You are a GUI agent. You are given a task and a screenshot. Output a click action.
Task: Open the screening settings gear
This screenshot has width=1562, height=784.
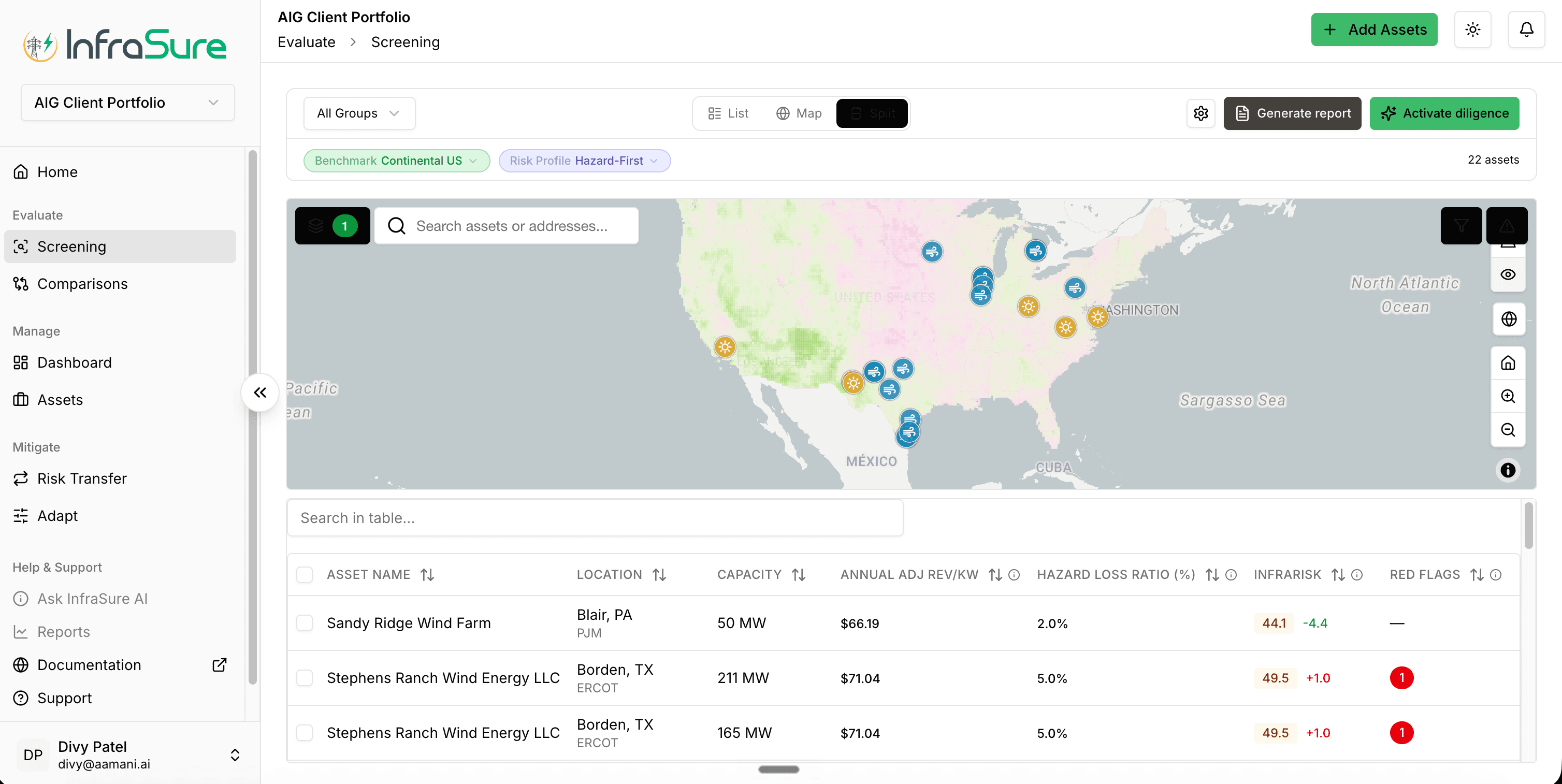tap(1201, 113)
